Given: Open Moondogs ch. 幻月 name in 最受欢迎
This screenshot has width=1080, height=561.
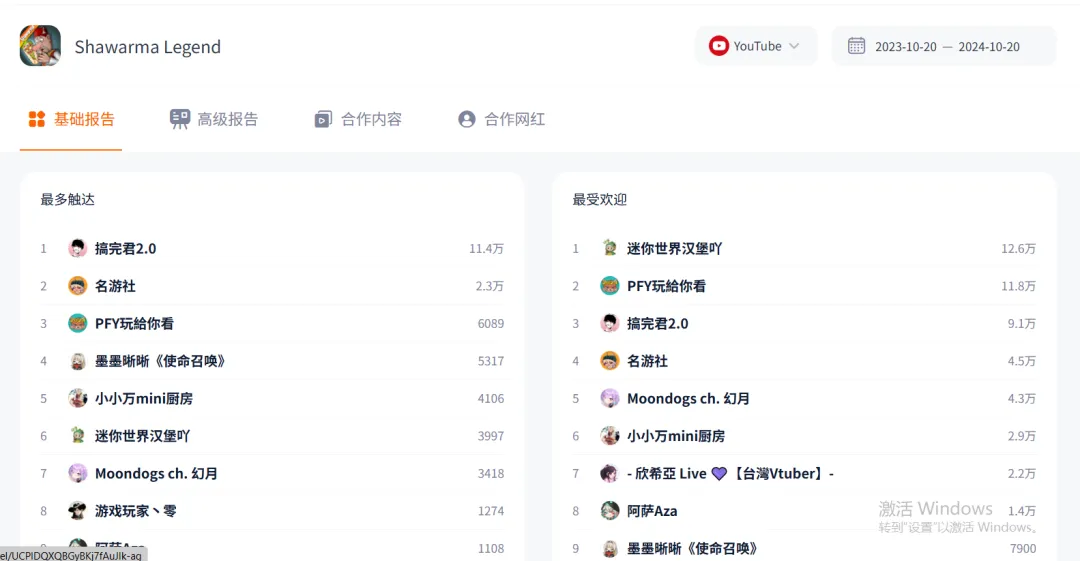Looking at the screenshot, I should 688,398.
